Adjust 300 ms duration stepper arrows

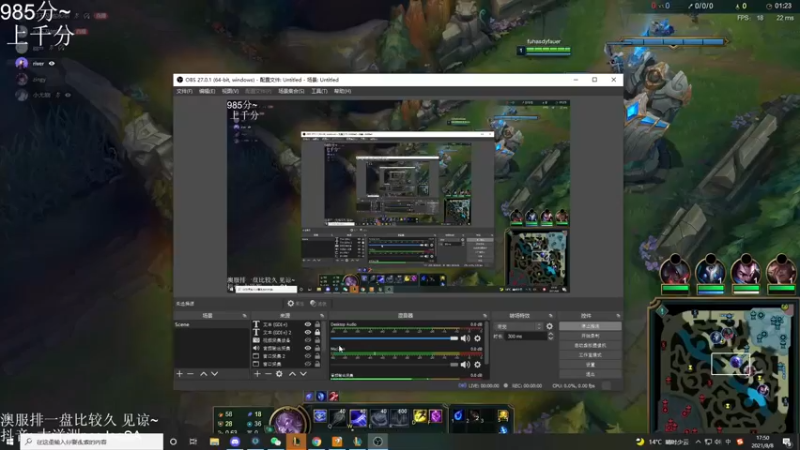551,336
